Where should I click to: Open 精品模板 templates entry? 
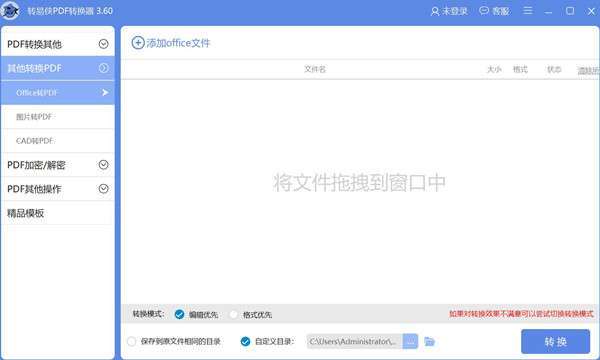pos(58,213)
